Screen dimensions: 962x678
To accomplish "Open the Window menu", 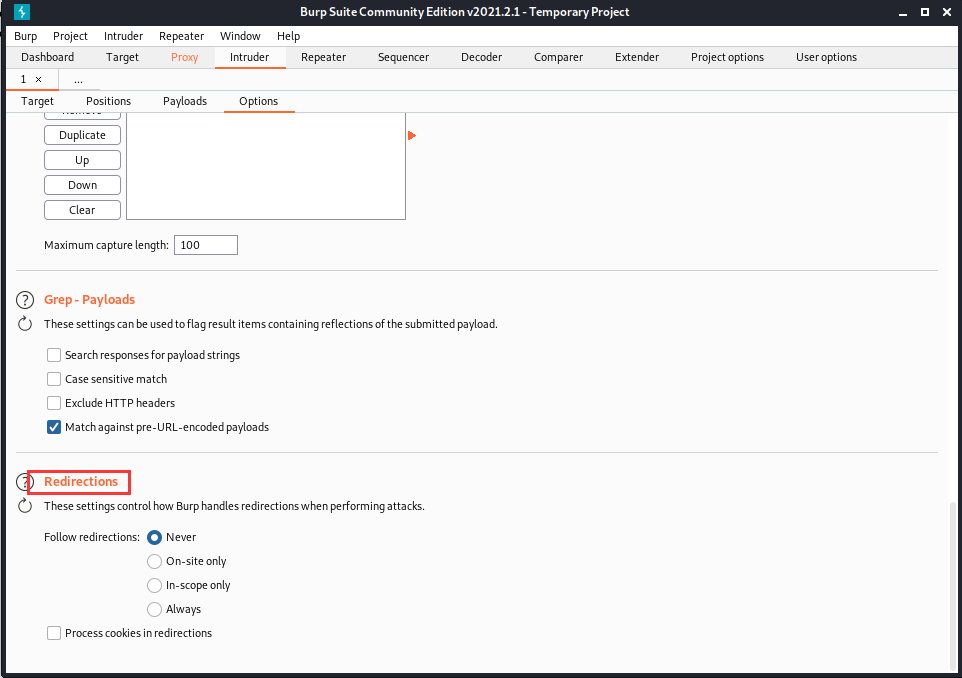I will (x=240, y=36).
